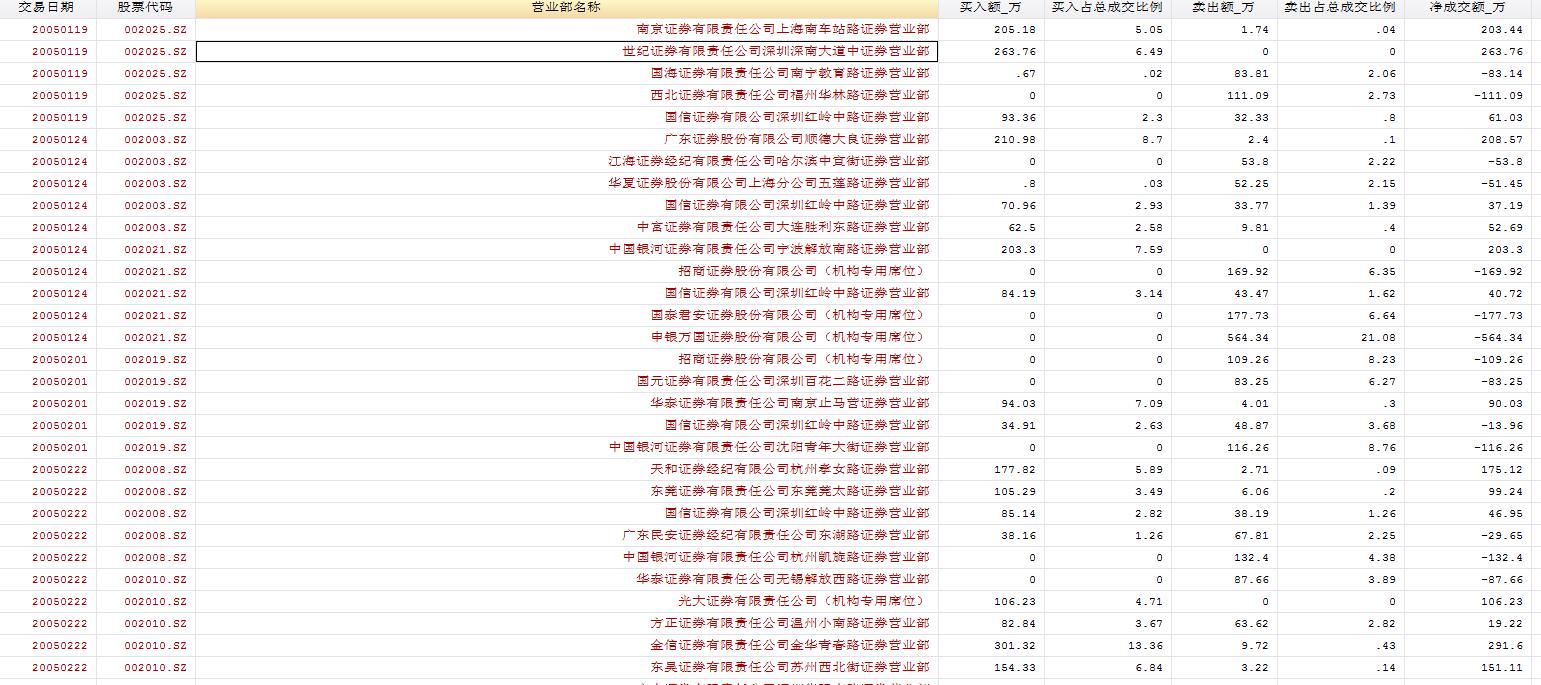Image resolution: width=1541 pixels, height=685 pixels.
Task: Click the 卖出额_万 column header
Action: coord(1224,7)
